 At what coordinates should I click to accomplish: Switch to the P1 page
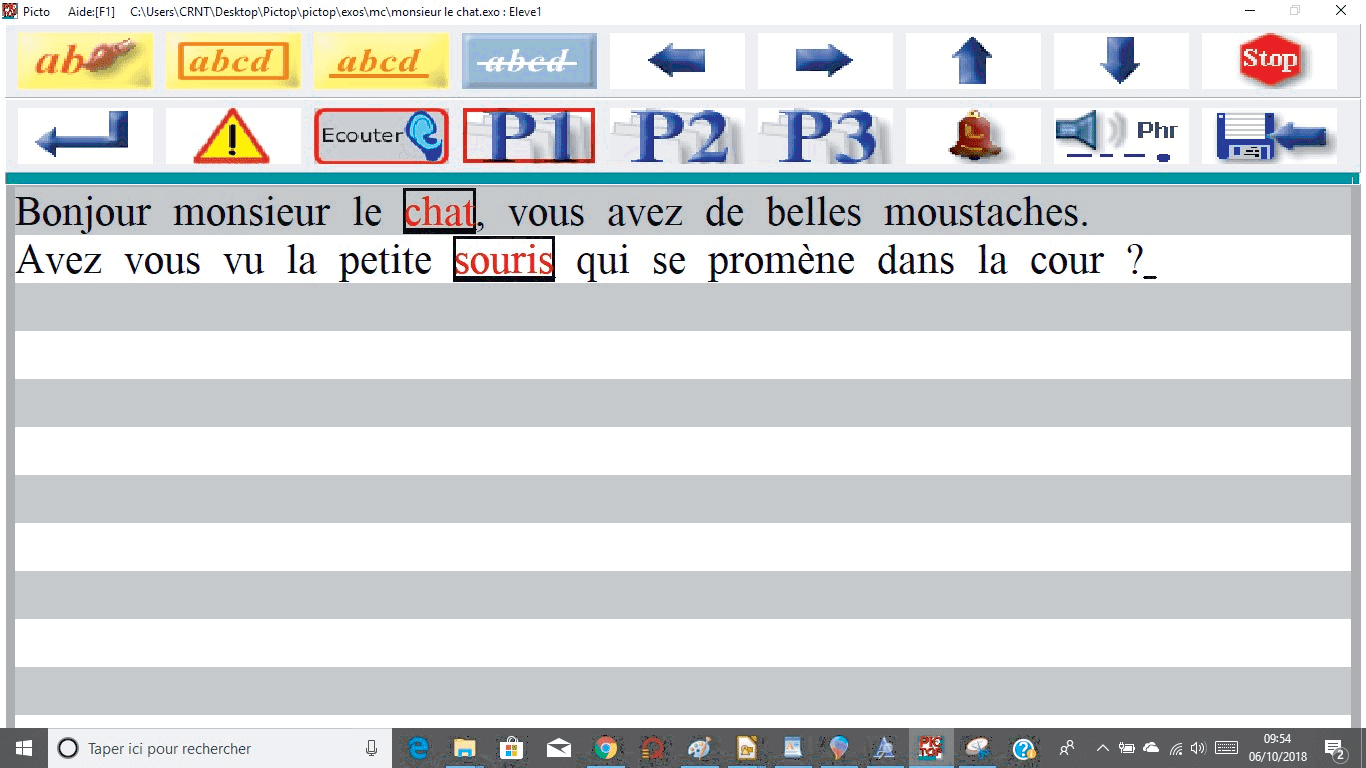(529, 136)
